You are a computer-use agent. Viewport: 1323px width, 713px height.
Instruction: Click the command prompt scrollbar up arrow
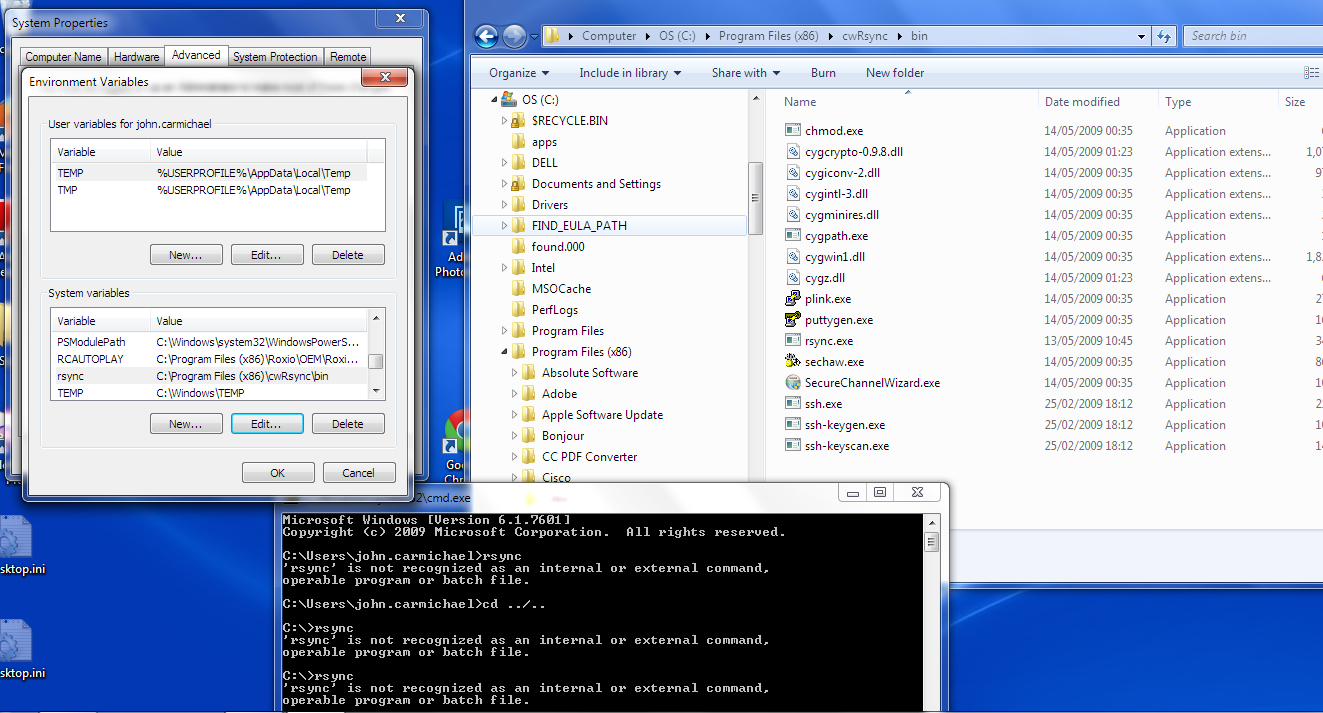tap(932, 521)
